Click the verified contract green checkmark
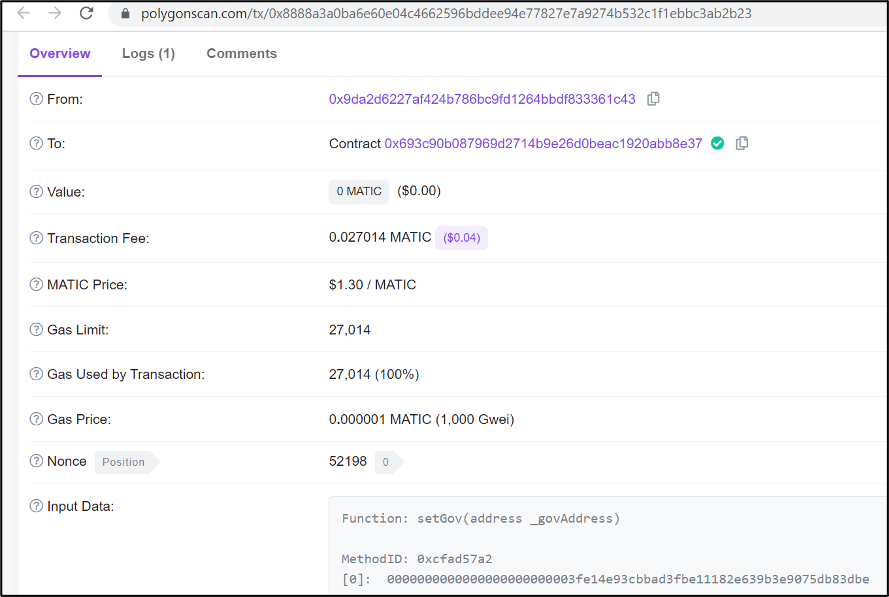 [717, 143]
